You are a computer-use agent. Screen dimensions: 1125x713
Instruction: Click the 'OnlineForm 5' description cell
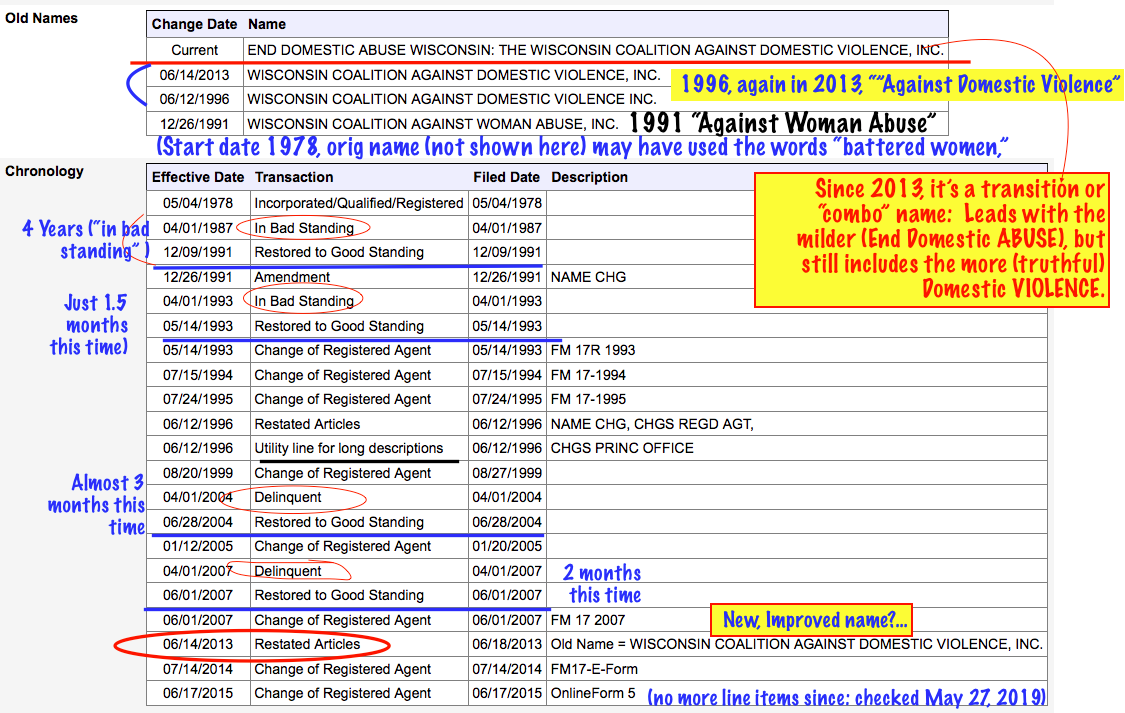[593, 693]
